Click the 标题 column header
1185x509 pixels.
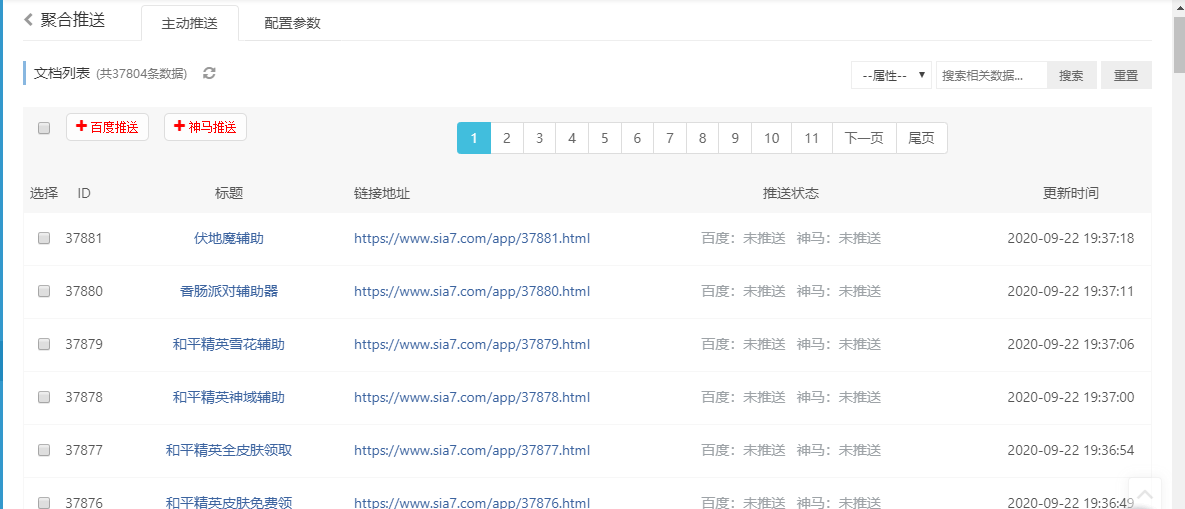coord(229,193)
